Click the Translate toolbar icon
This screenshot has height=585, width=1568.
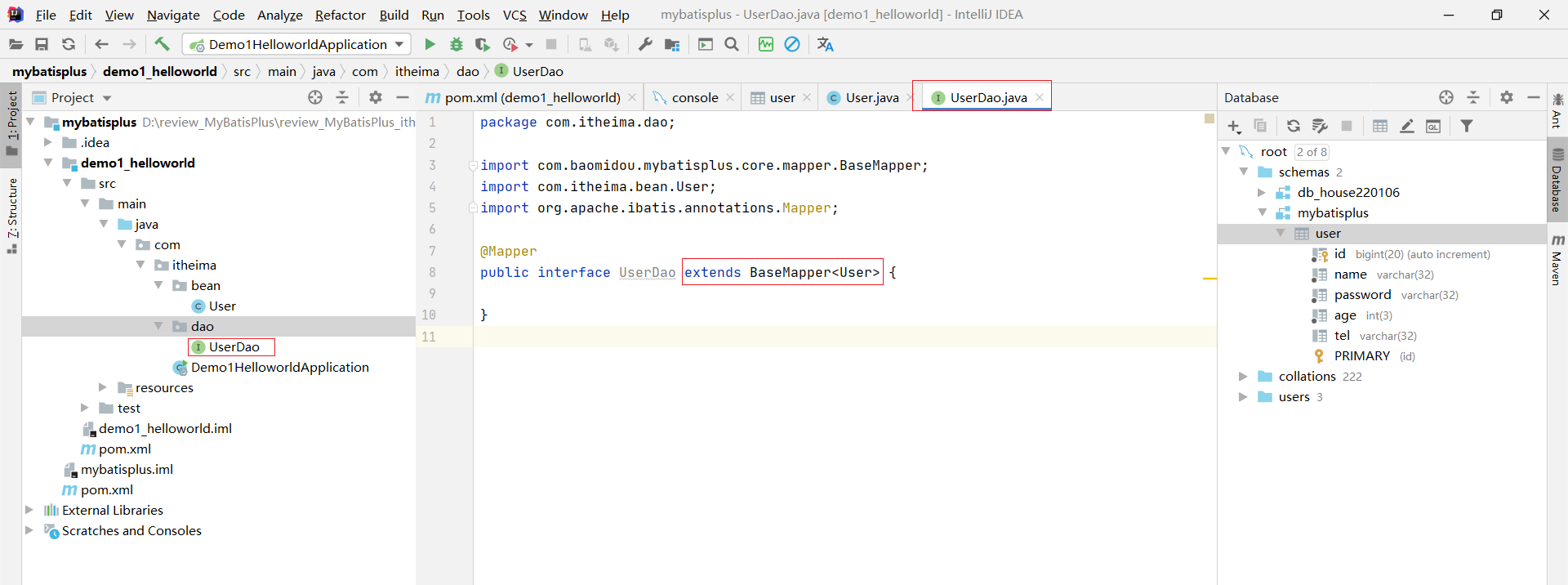click(826, 44)
